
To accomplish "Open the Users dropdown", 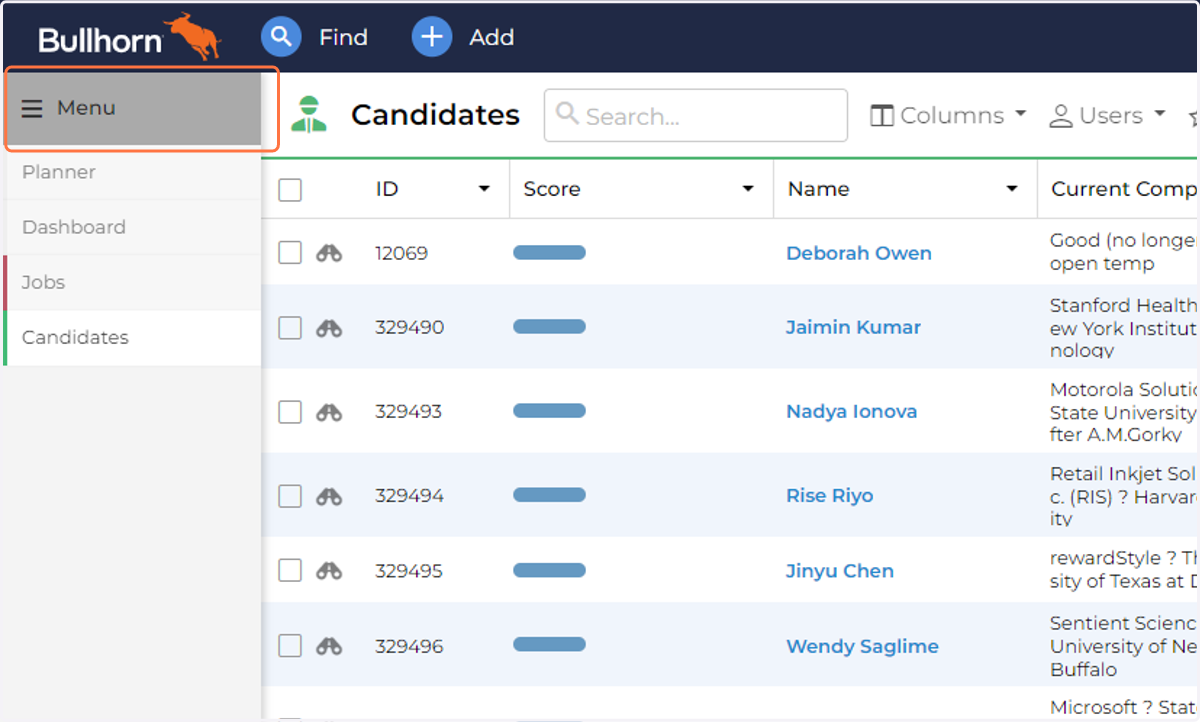I will 1107,115.
